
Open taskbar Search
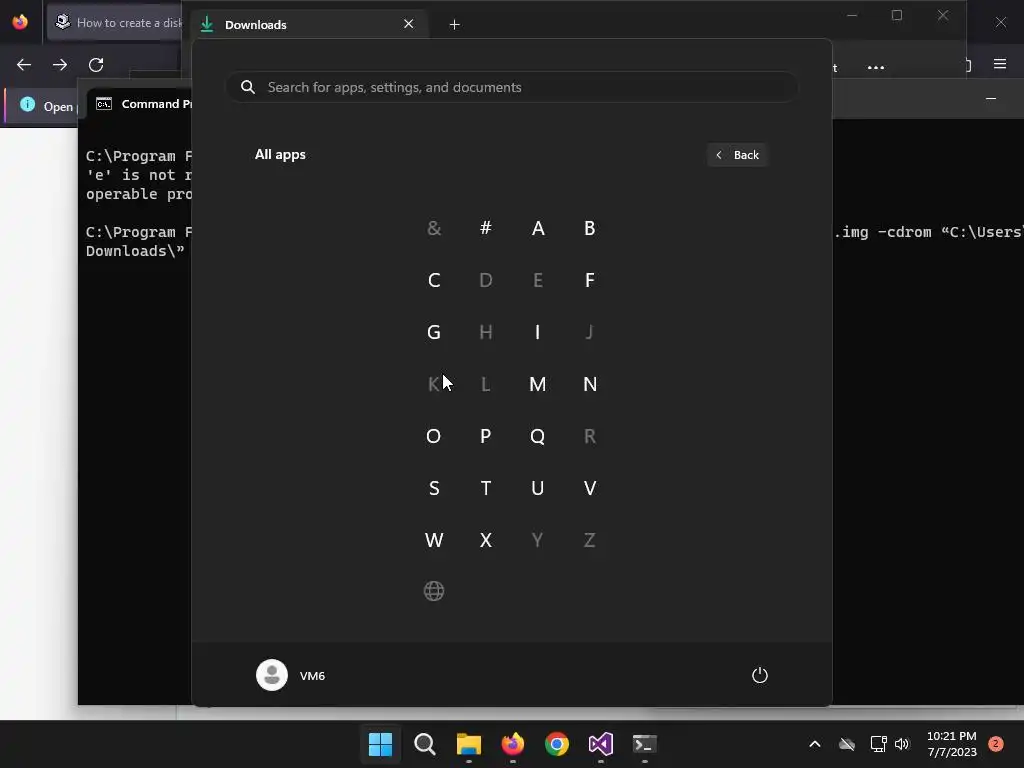(424, 744)
